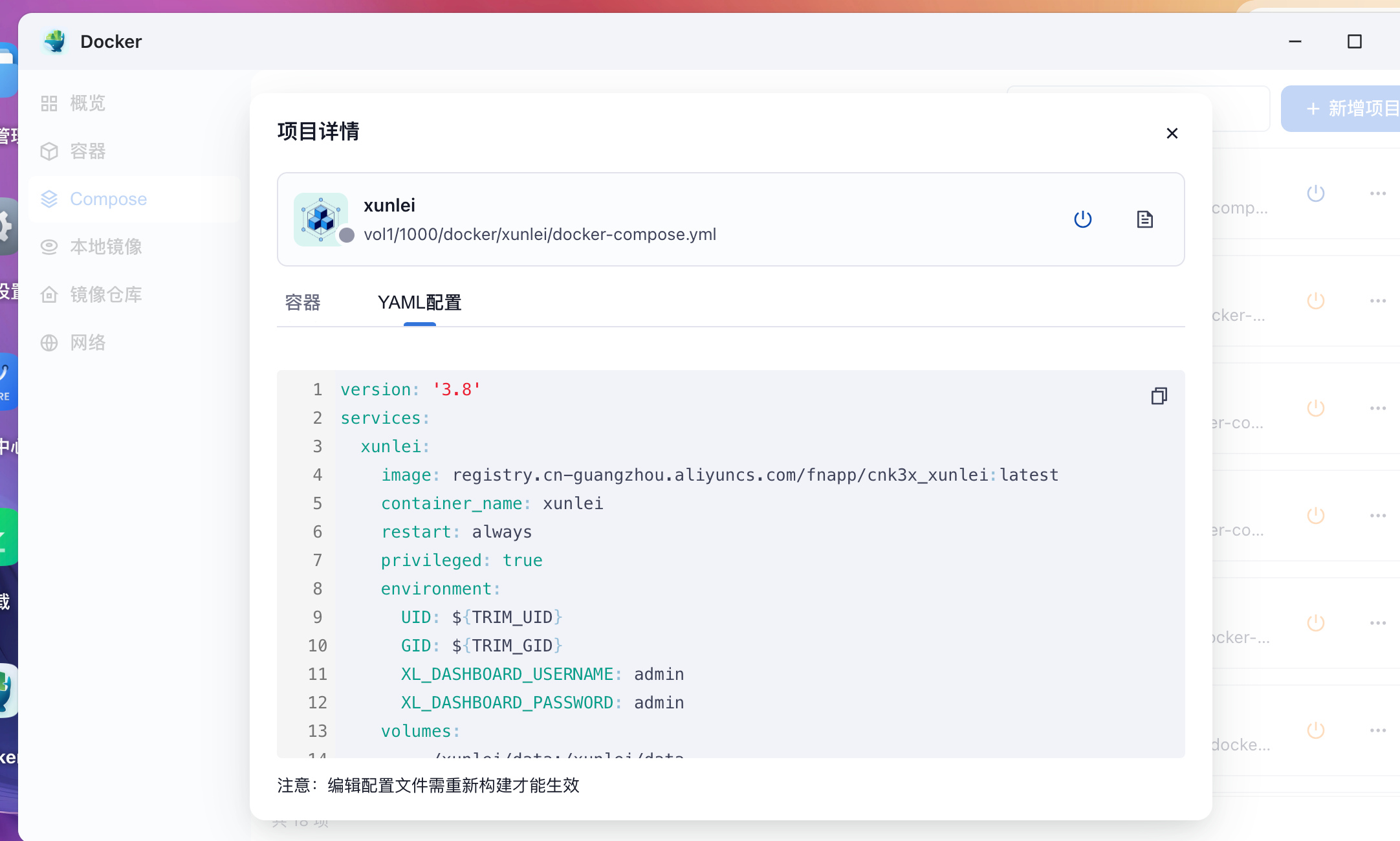Click the volumes: line
Screen dimensions: 1400x841
point(420,731)
